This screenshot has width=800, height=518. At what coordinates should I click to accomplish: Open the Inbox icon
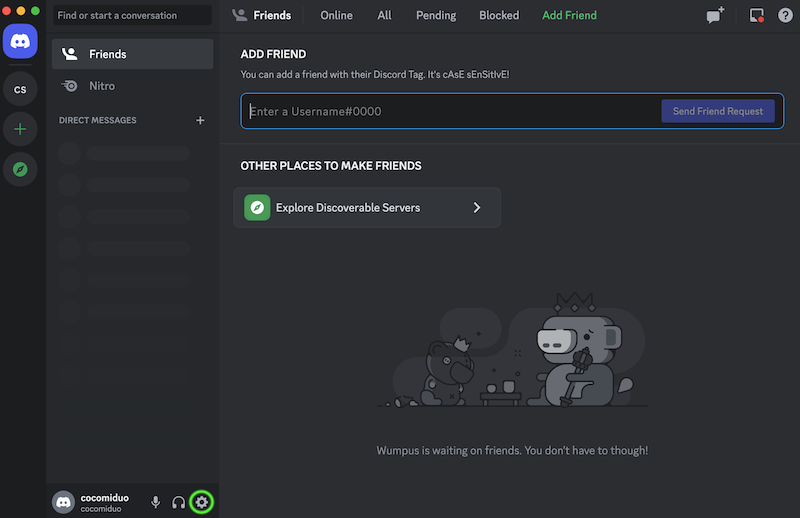(756, 16)
